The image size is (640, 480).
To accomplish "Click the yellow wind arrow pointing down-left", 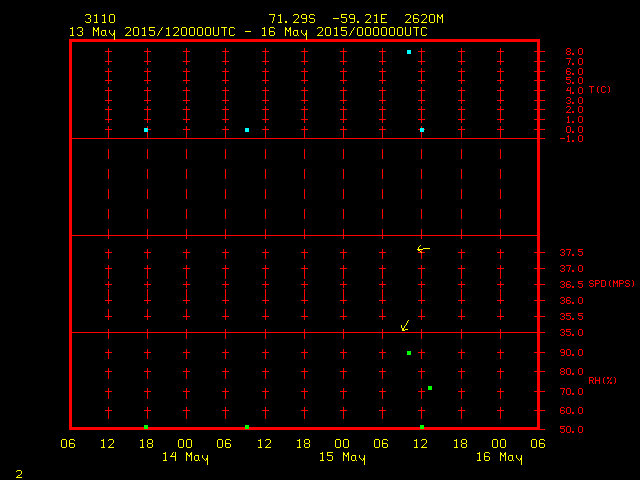I will pos(405,325).
